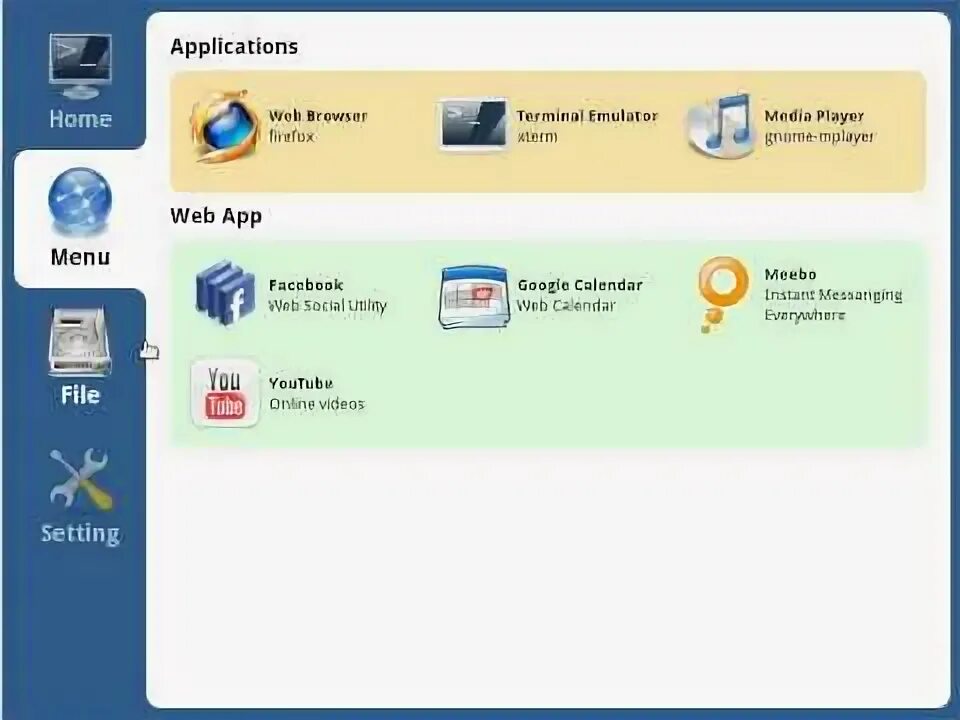Click the Google Calendar title text
960x720 pixels.
point(580,285)
